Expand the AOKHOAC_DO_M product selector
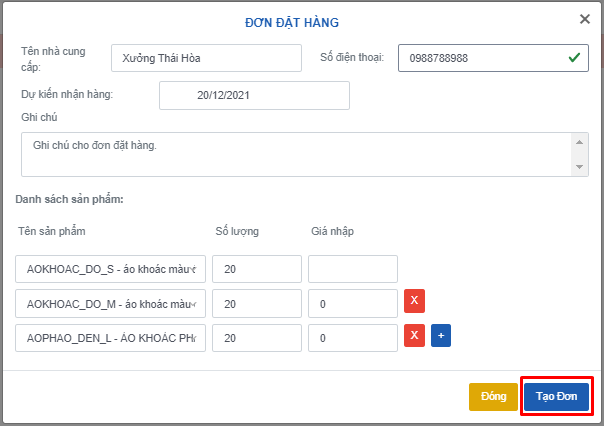This screenshot has width=604, height=426. click(x=110, y=303)
